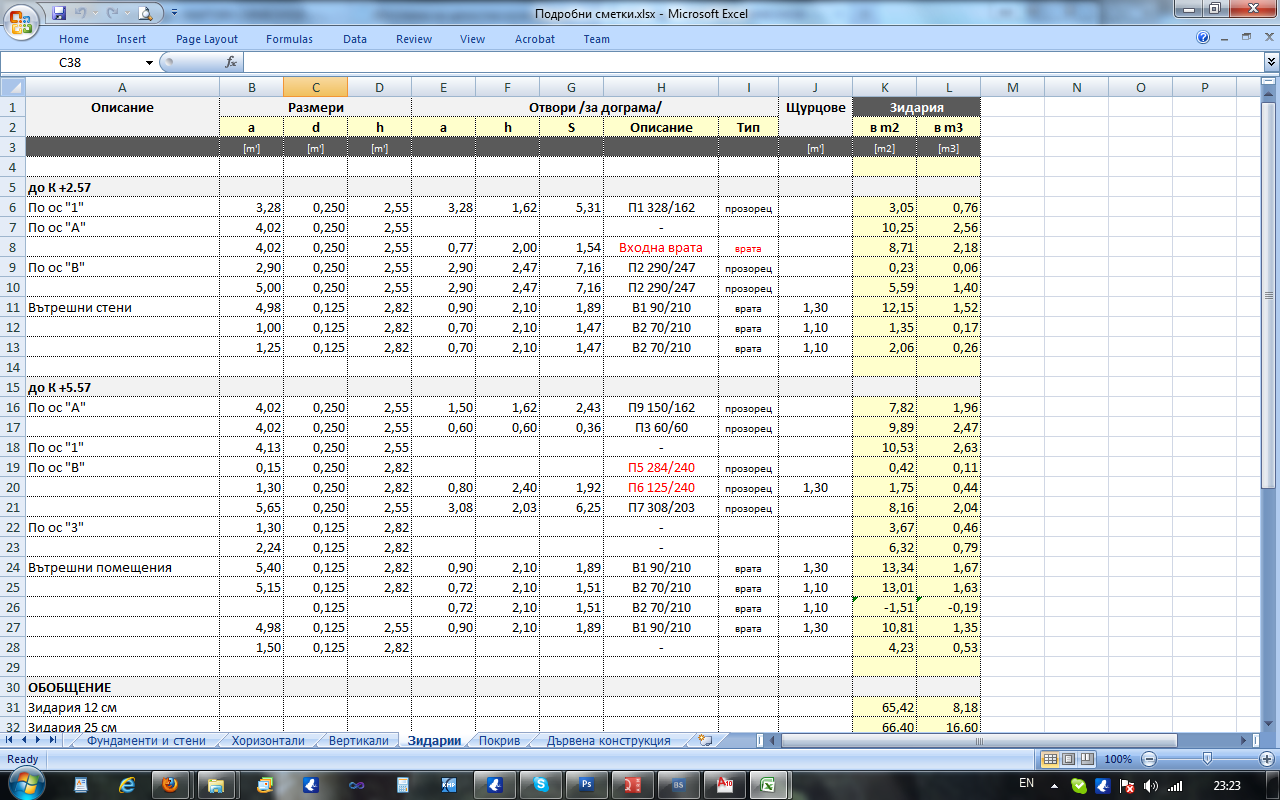Click the Insert Function fx icon

pyautogui.click(x=231, y=62)
